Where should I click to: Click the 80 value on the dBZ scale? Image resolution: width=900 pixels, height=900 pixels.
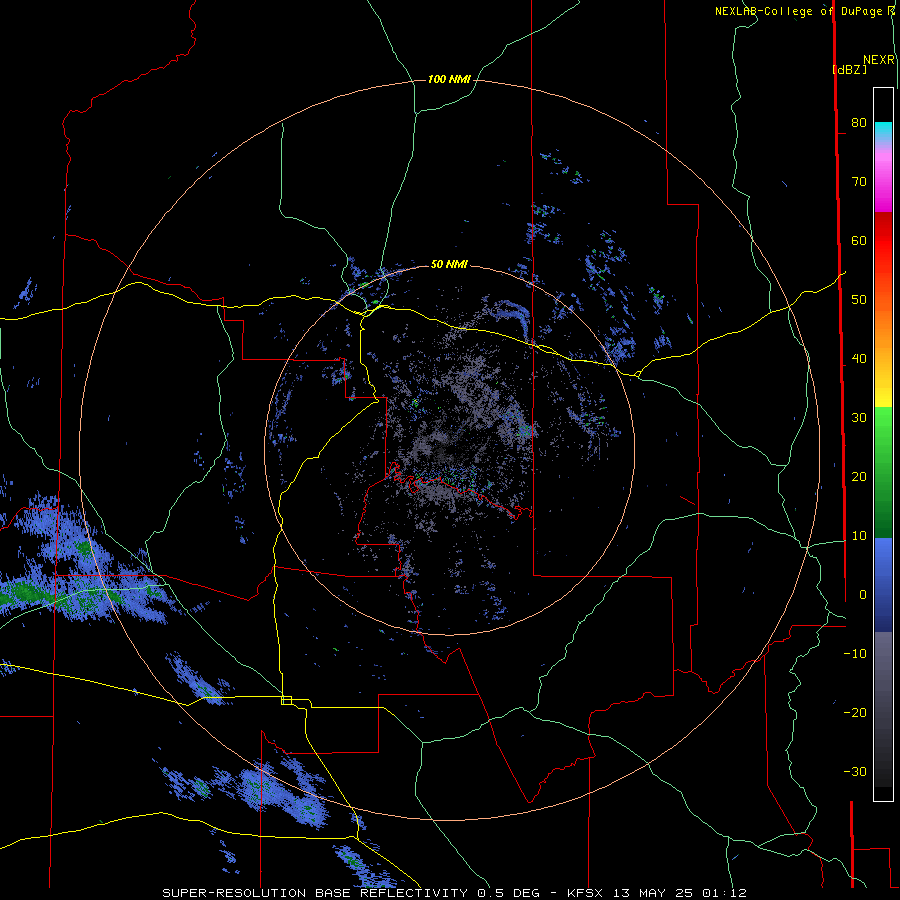click(859, 122)
